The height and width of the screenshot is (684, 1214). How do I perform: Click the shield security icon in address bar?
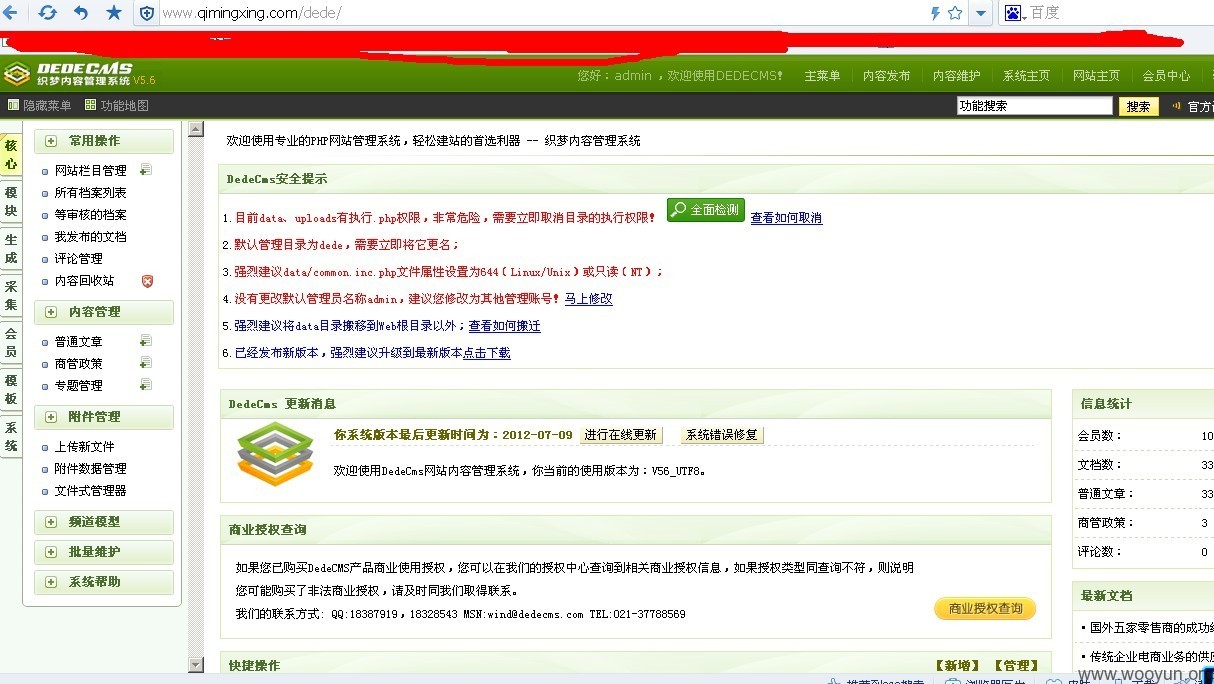(x=147, y=13)
